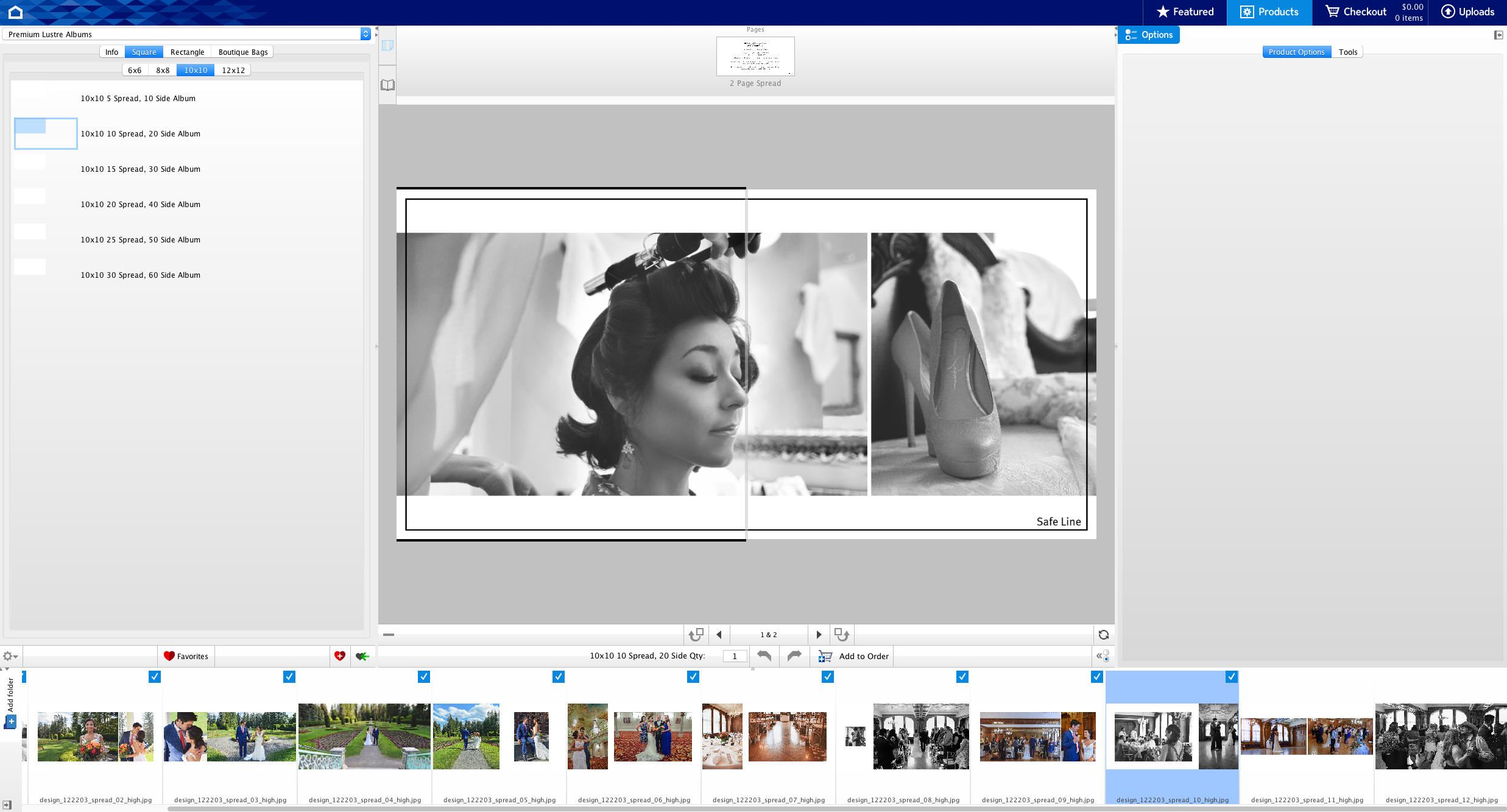Viewport: 1507px width, 812px height.
Task: Collapse the right panel with corner icon
Action: (x=1498, y=35)
